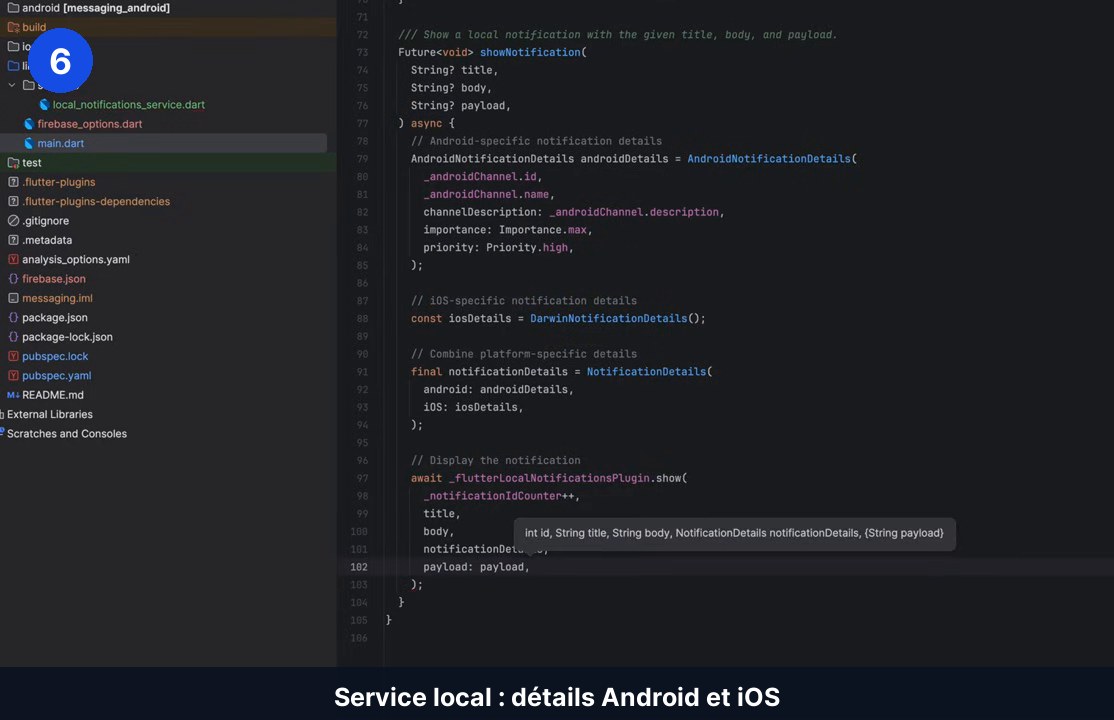Click the test folder icon
1114x720 pixels.
point(13,163)
